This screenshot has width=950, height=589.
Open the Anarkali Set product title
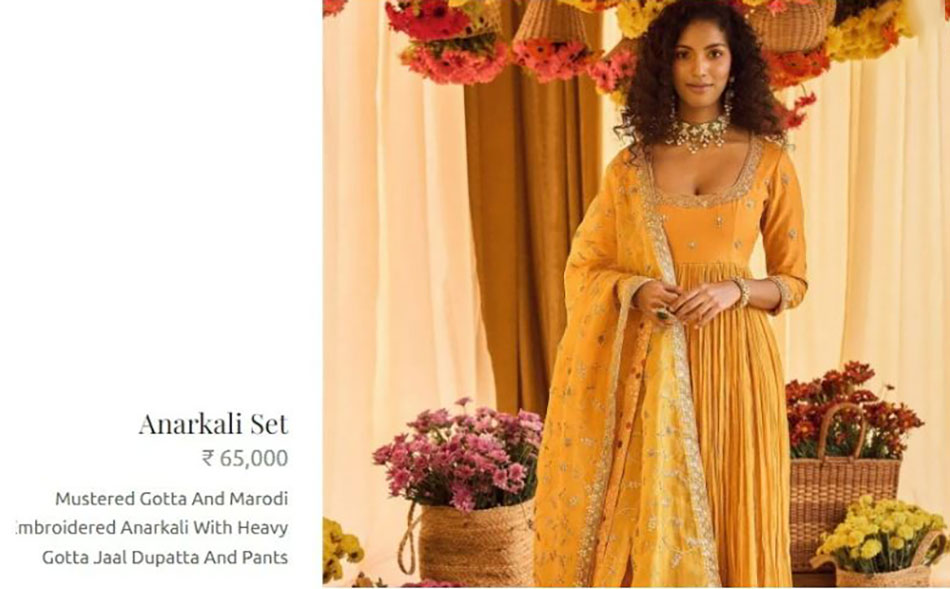coord(213,424)
